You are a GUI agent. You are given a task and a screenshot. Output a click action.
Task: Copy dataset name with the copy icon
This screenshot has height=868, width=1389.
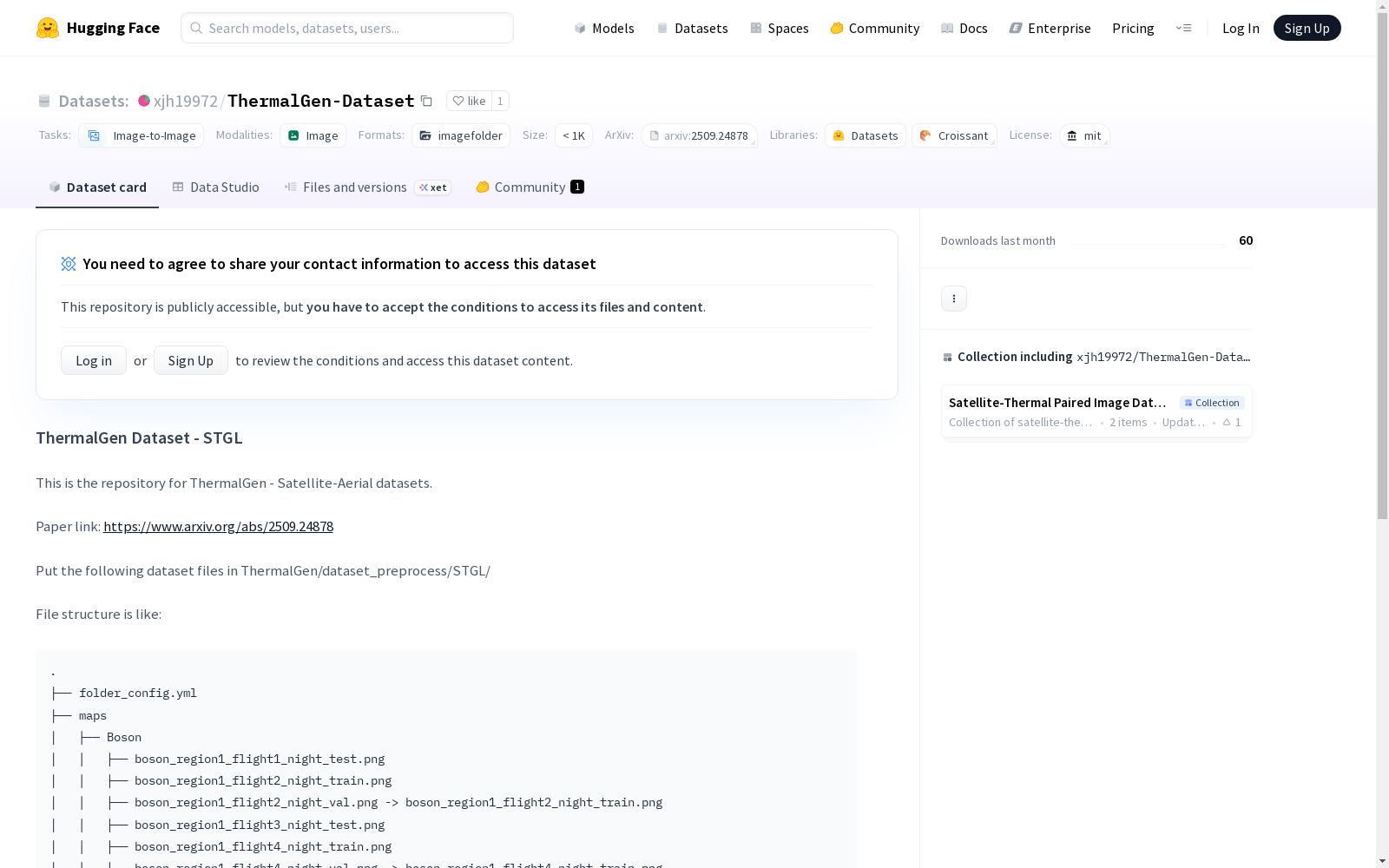[x=426, y=101]
